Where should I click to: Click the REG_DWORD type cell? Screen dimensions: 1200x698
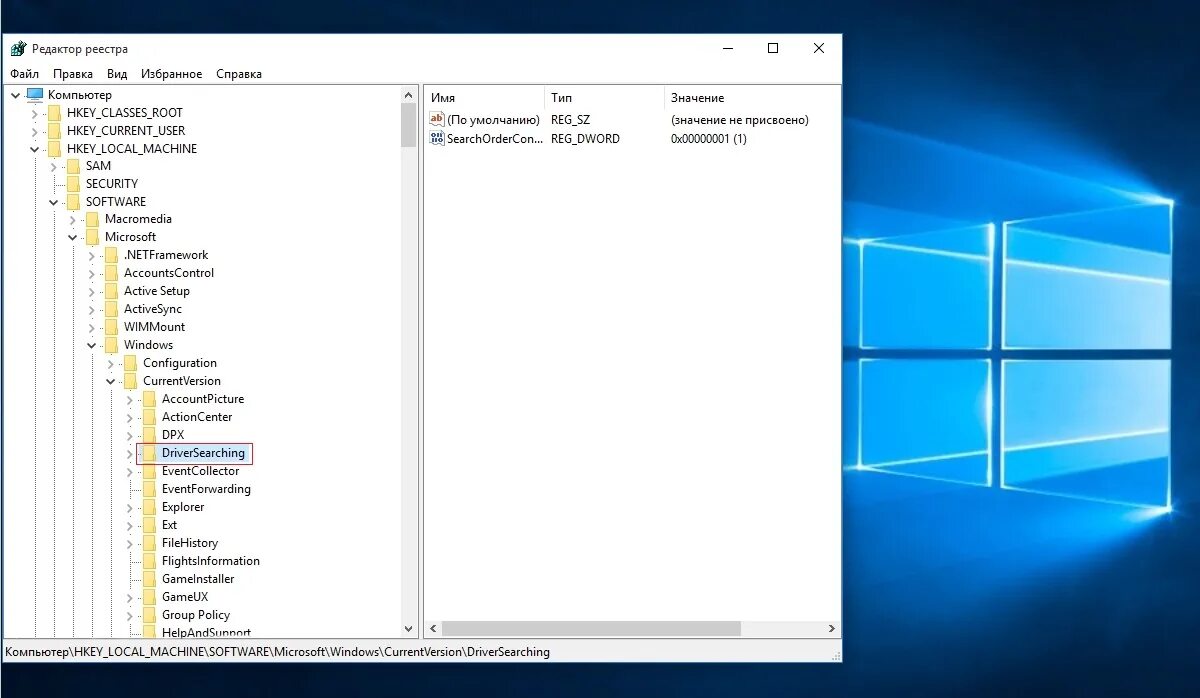click(x=585, y=139)
